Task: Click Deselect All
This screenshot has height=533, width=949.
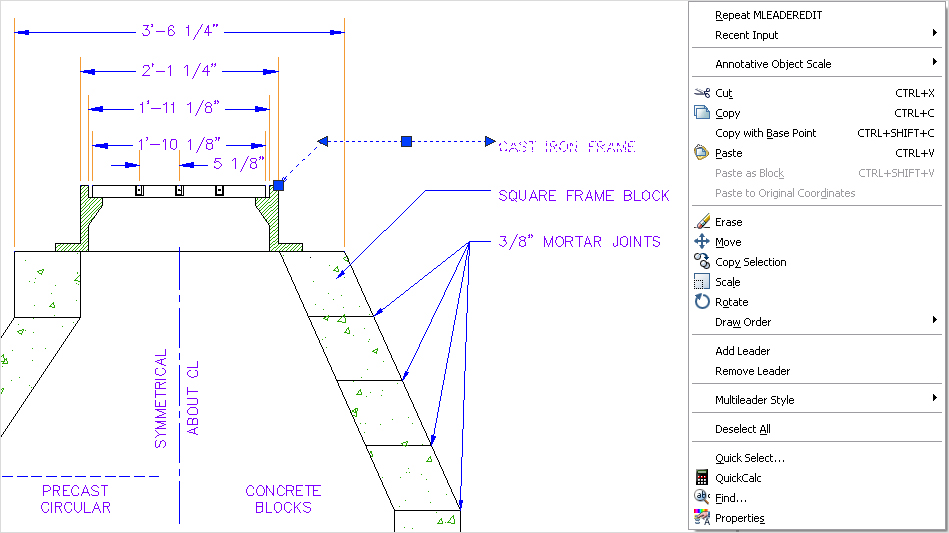Action: [x=742, y=429]
